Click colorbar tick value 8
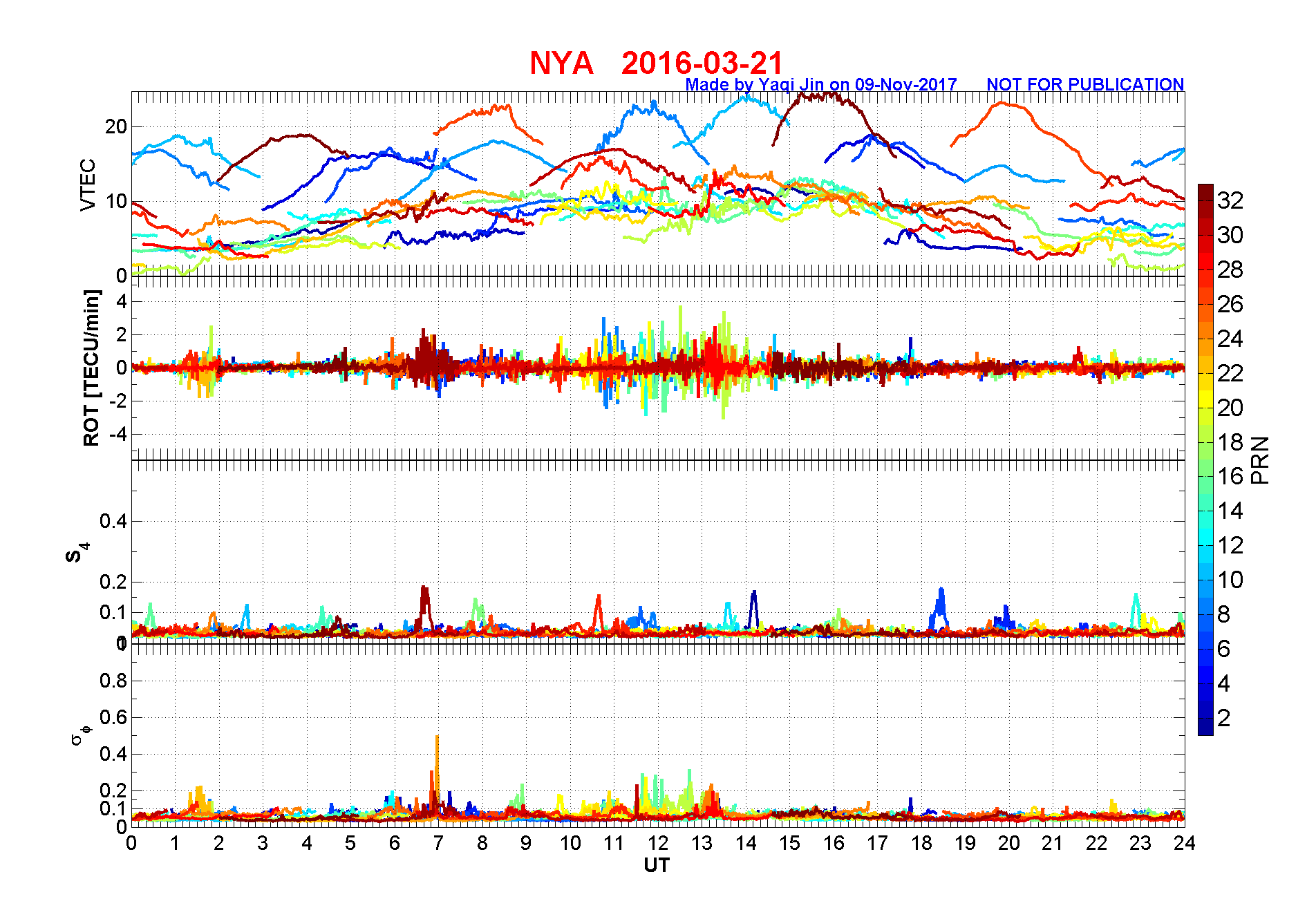Image resolution: width=1316 pixels, height=919 pixels. coord(1224,614)
